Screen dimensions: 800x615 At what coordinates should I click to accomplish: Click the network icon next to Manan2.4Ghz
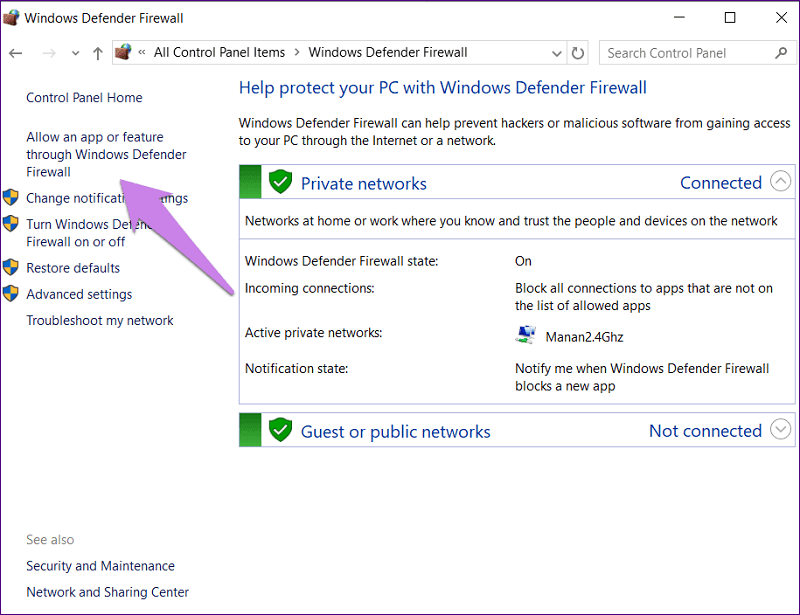pyautogui.click(x=525, y=333)
